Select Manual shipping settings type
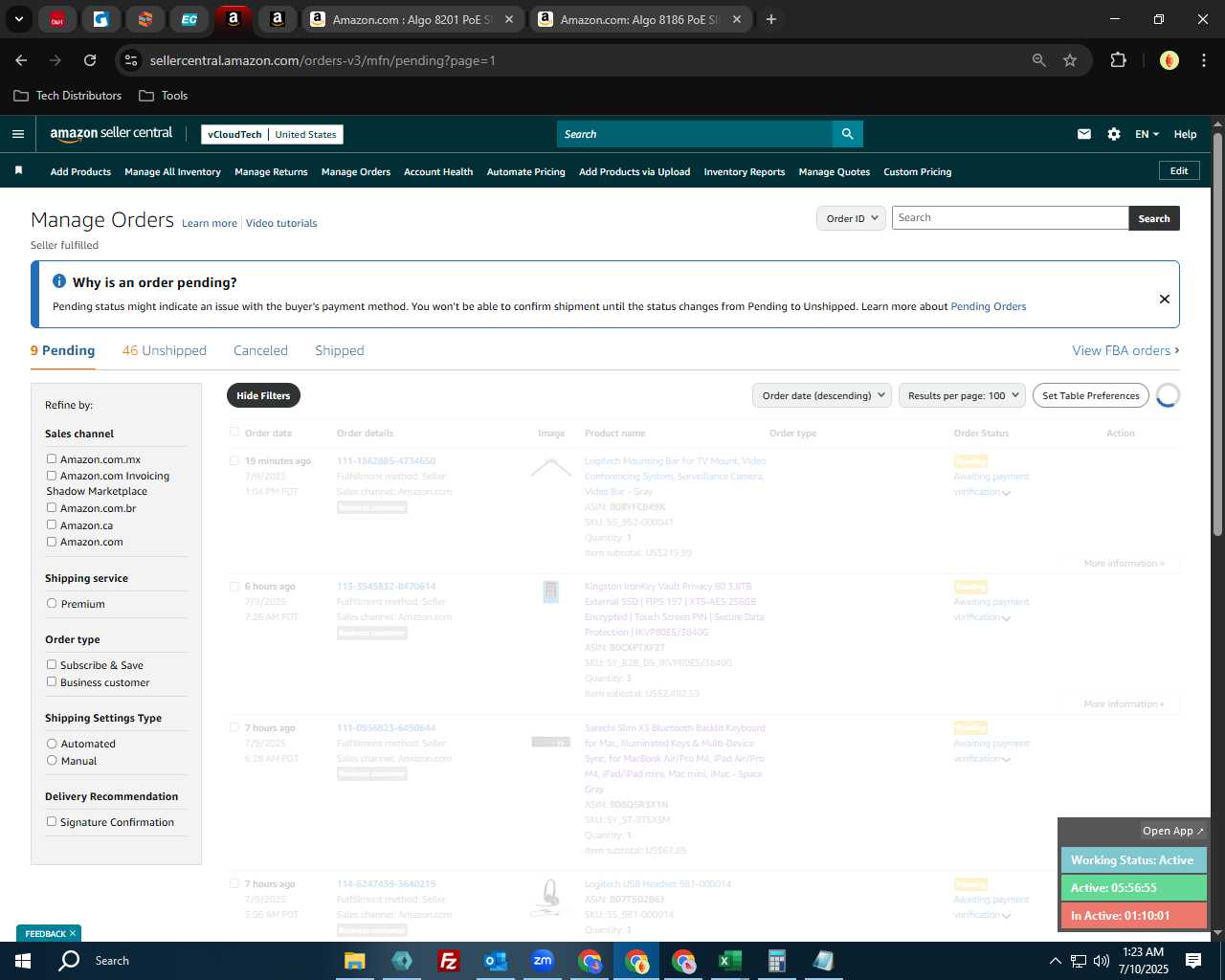The image size is (1225, 980). coord(52,760)
